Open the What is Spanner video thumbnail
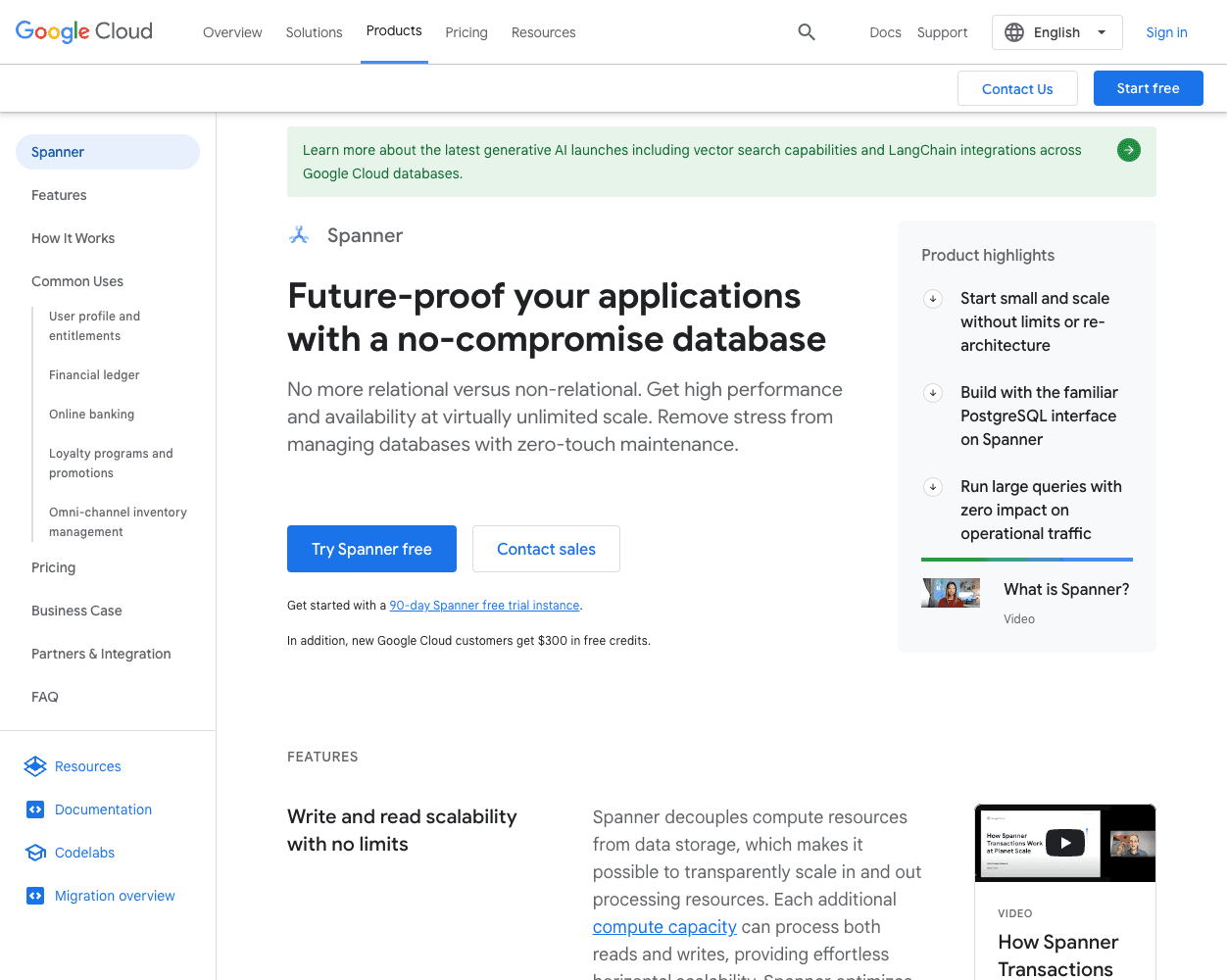The image size is (1227, 980). pyautogui.click(x=951, y=593)
